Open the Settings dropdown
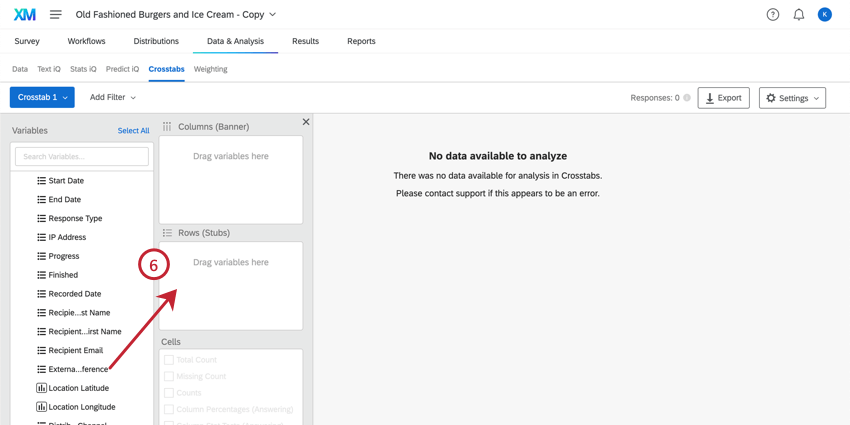Viewport: 850px width, 425px height. pos(792,98)
